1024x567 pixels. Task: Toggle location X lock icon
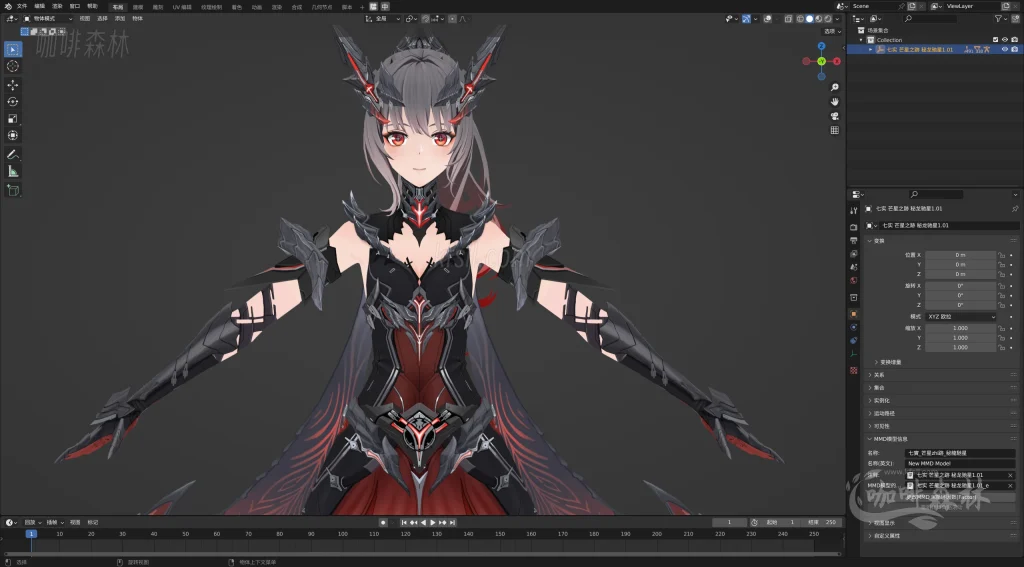point(1001,255)
